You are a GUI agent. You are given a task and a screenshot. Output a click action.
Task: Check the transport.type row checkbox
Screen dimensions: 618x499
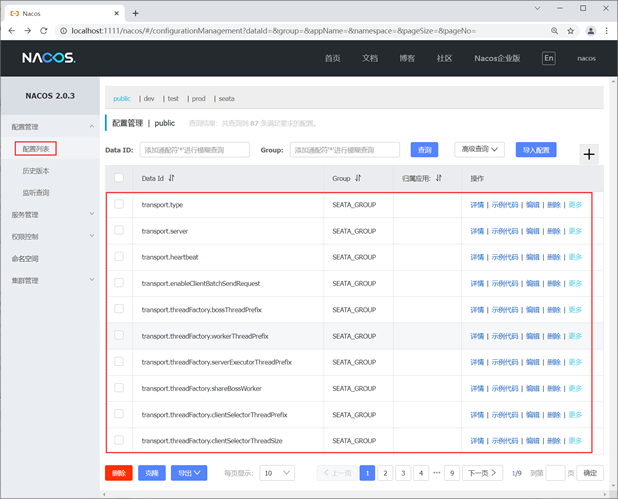tap(119, 204)
